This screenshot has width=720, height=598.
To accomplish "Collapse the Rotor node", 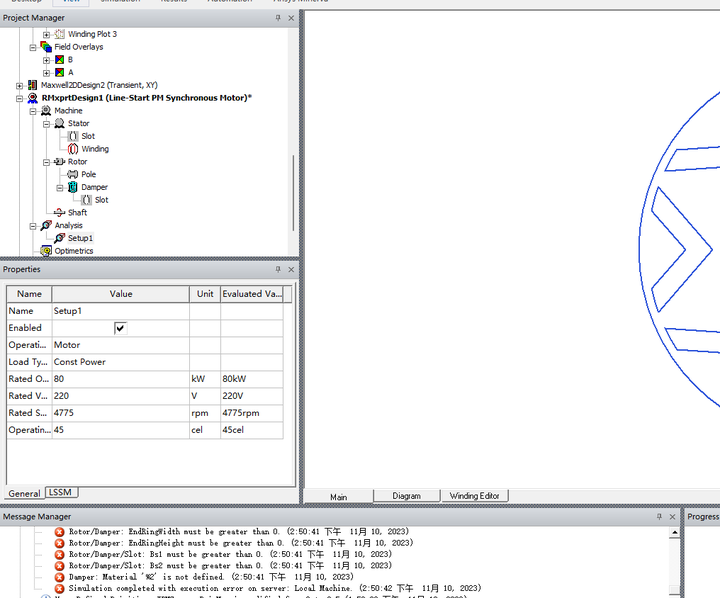I will (46, 162).
